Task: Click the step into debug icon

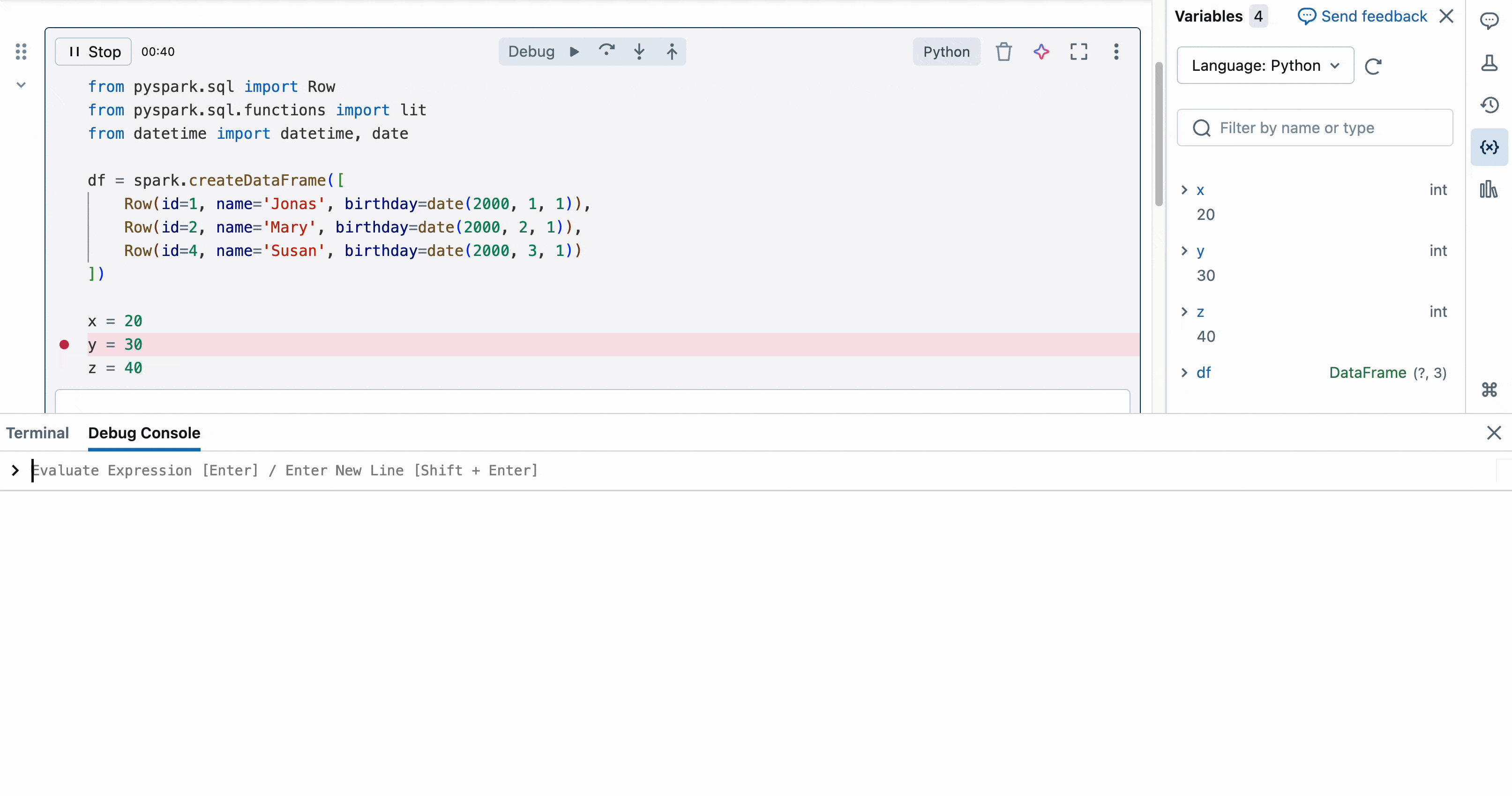Action: 639,51
